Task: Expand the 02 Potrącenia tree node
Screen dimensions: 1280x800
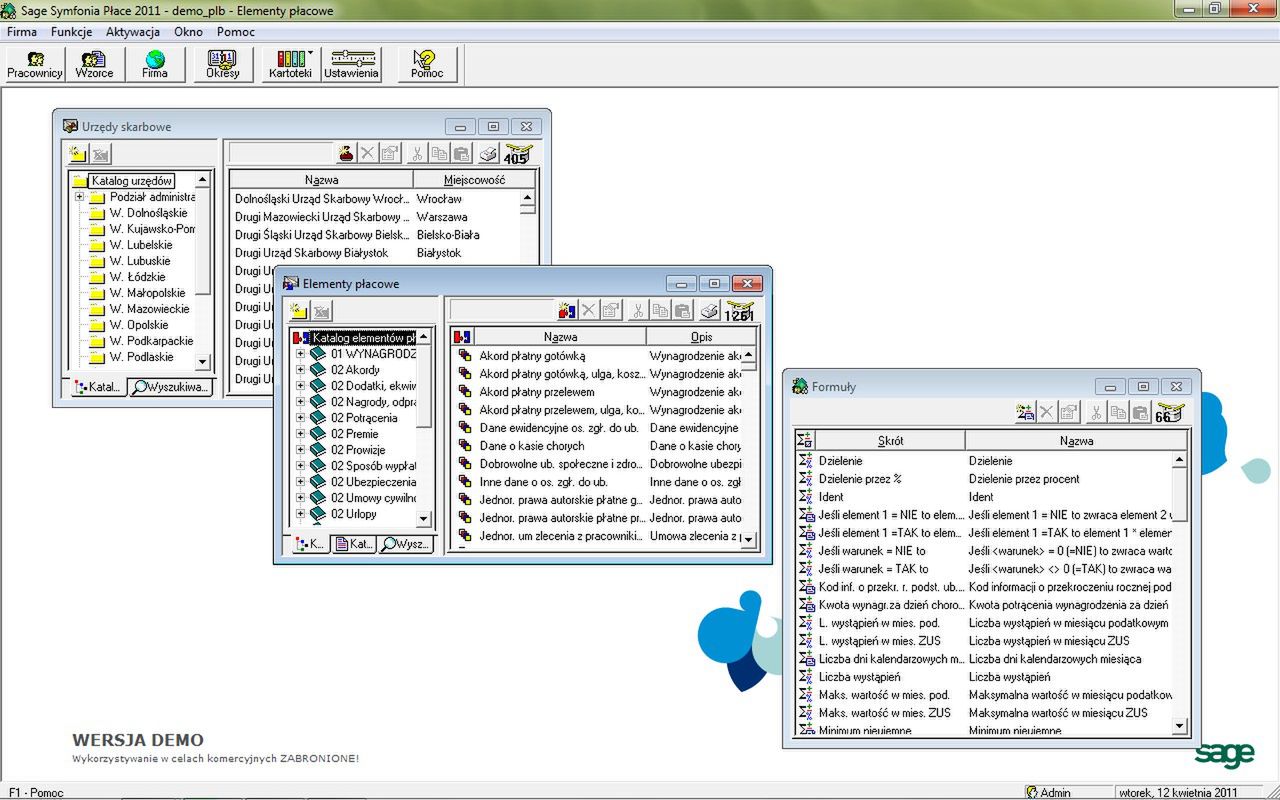Action: [x=300, y=418]
